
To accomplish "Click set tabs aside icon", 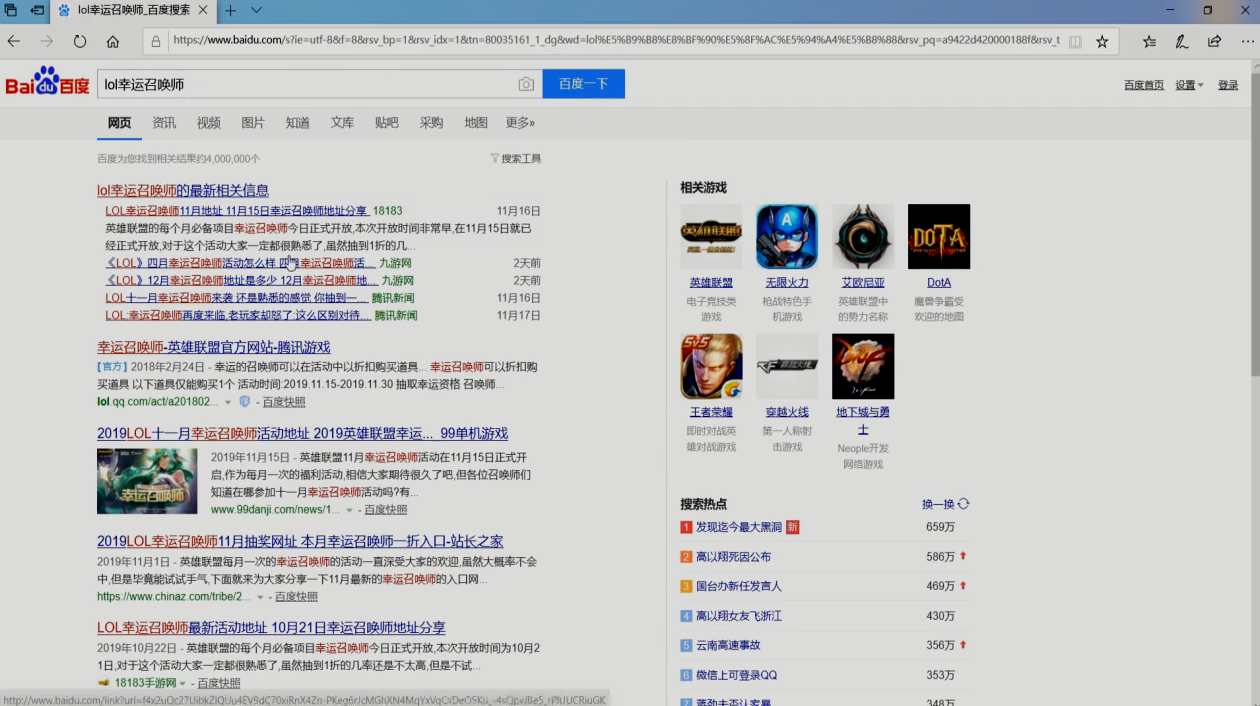I will [x=37, y=10].
